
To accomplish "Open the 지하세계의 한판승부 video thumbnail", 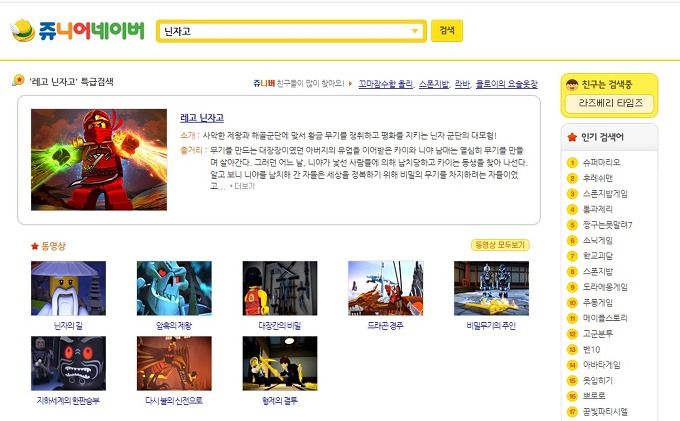I will (69, 363).
